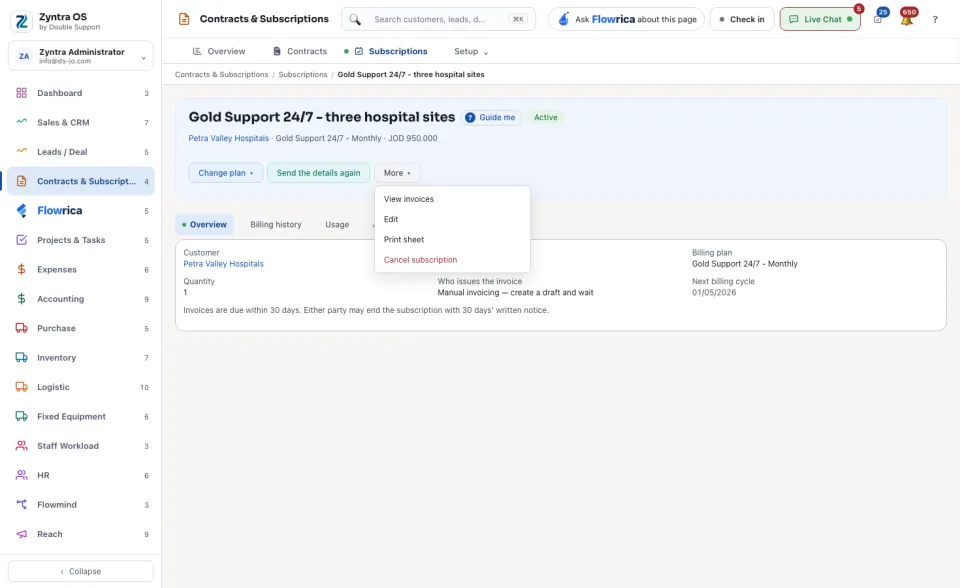Open the Dashboard sidebar icon
Screen dimensions: 960x588
pos(21,93)
